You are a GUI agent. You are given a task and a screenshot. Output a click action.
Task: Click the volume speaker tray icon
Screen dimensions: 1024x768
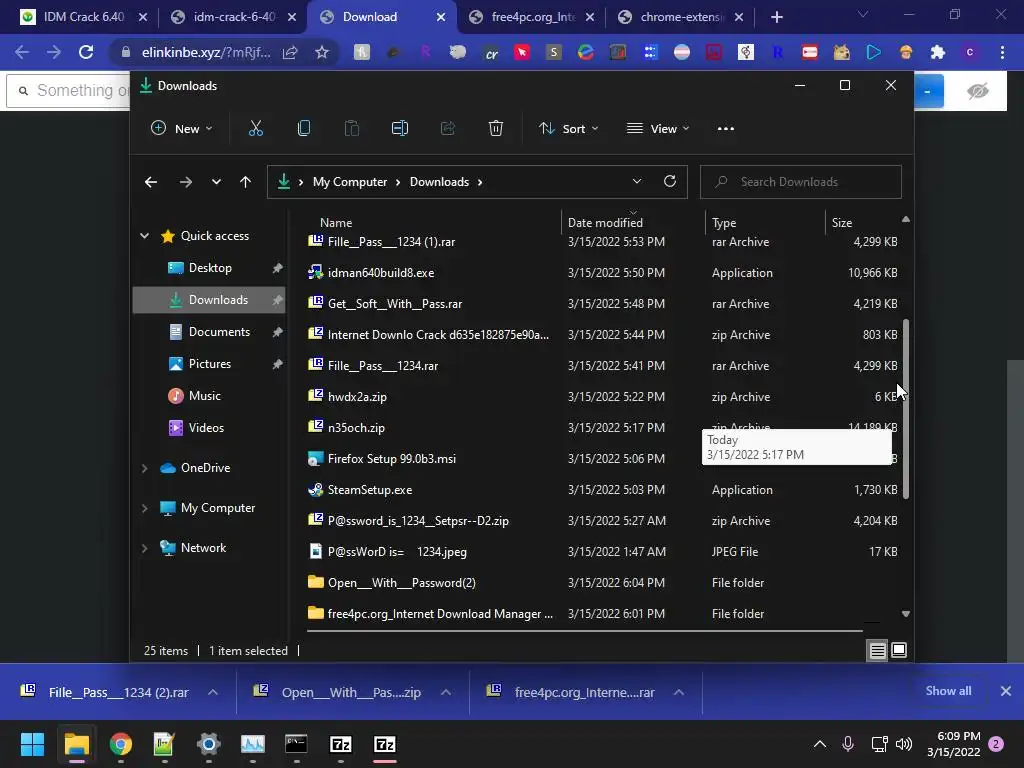pyautogui.click(x=904, y=744)
